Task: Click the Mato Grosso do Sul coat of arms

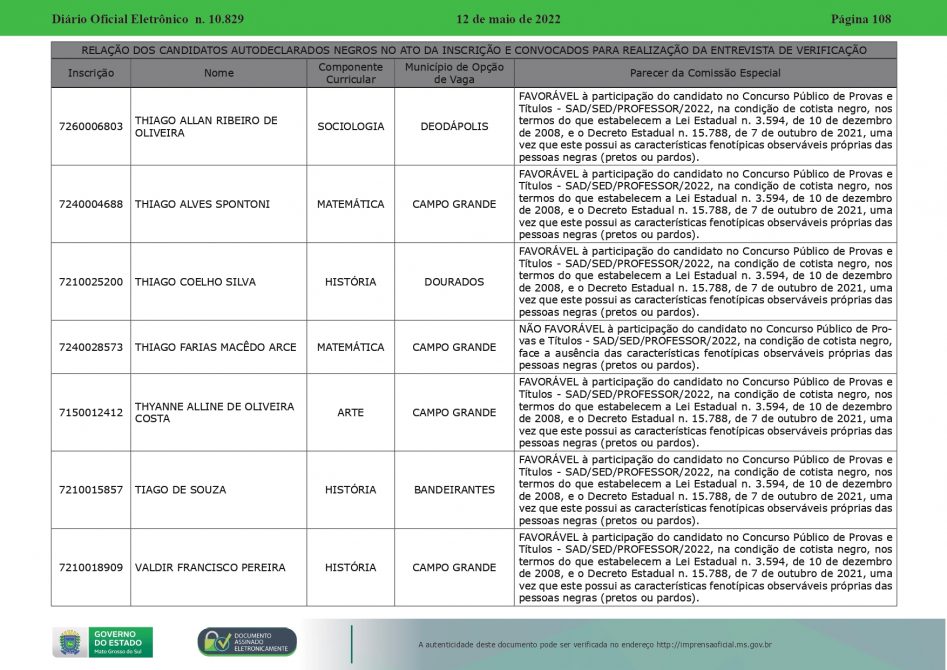Action: click(x=69, y=642)
